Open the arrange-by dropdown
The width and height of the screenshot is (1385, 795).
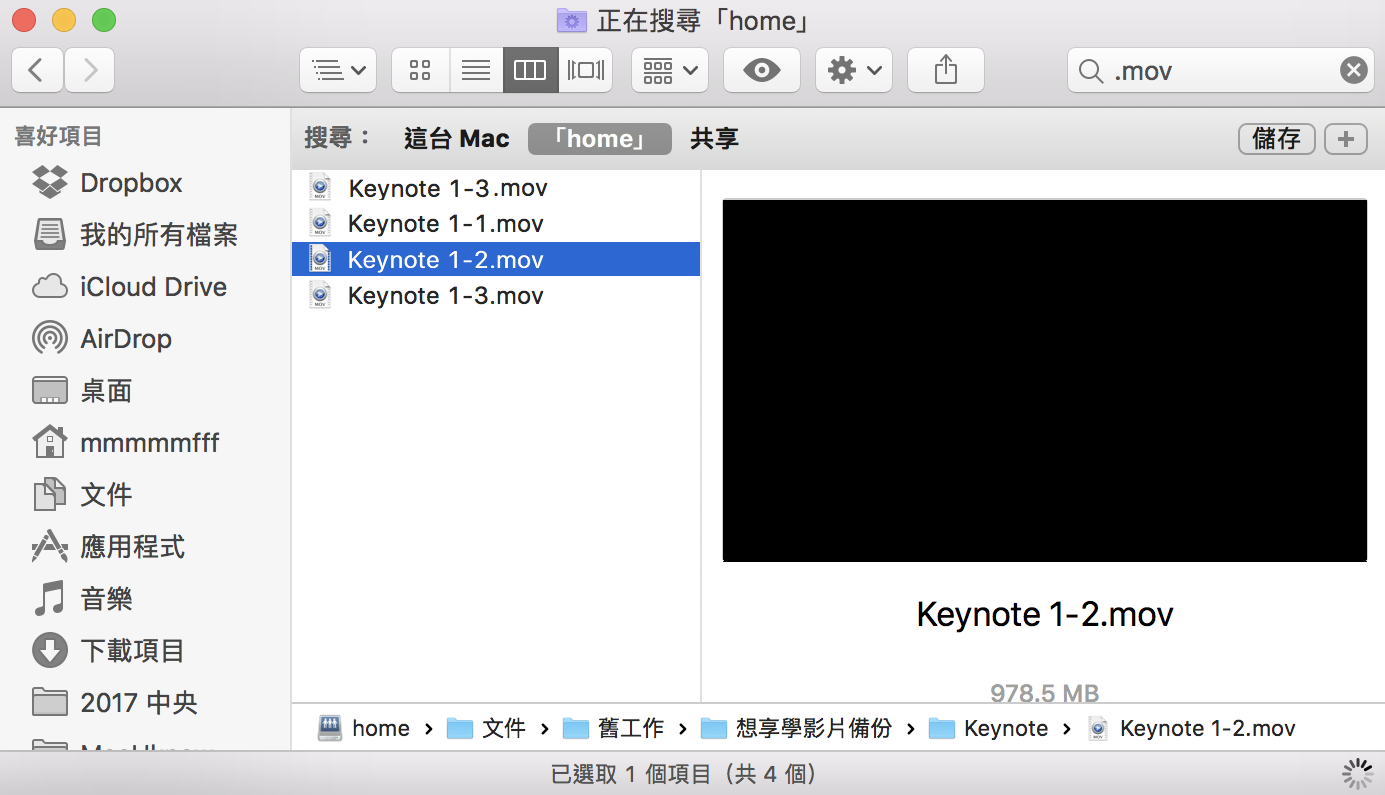(669, 70)
